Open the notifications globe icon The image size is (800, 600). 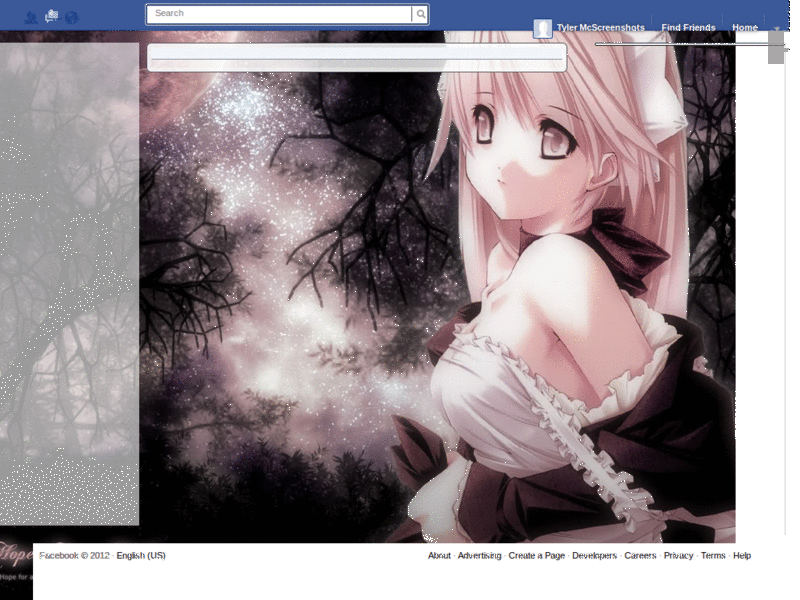point(72,18)
